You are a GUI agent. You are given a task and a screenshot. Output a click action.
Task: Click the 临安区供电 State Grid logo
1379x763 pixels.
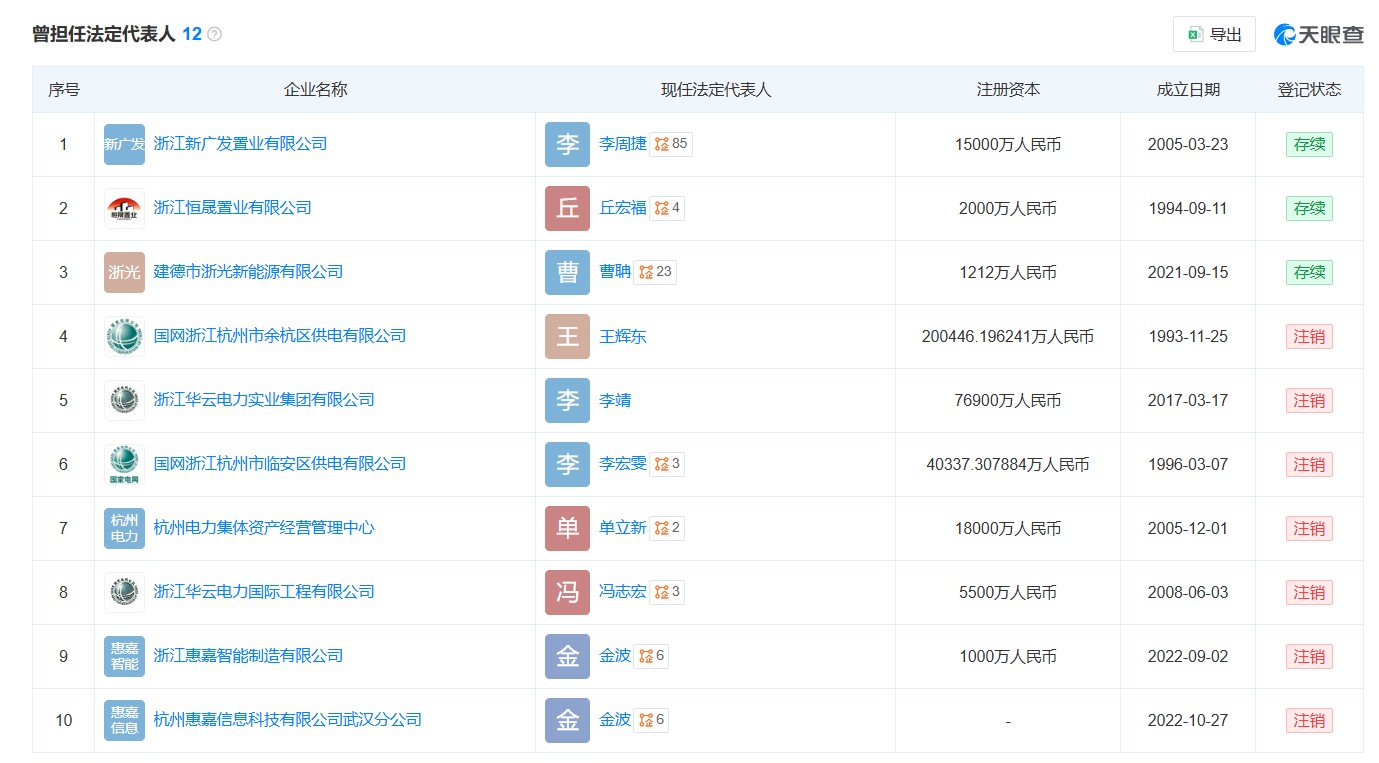(x=124, y=464)
